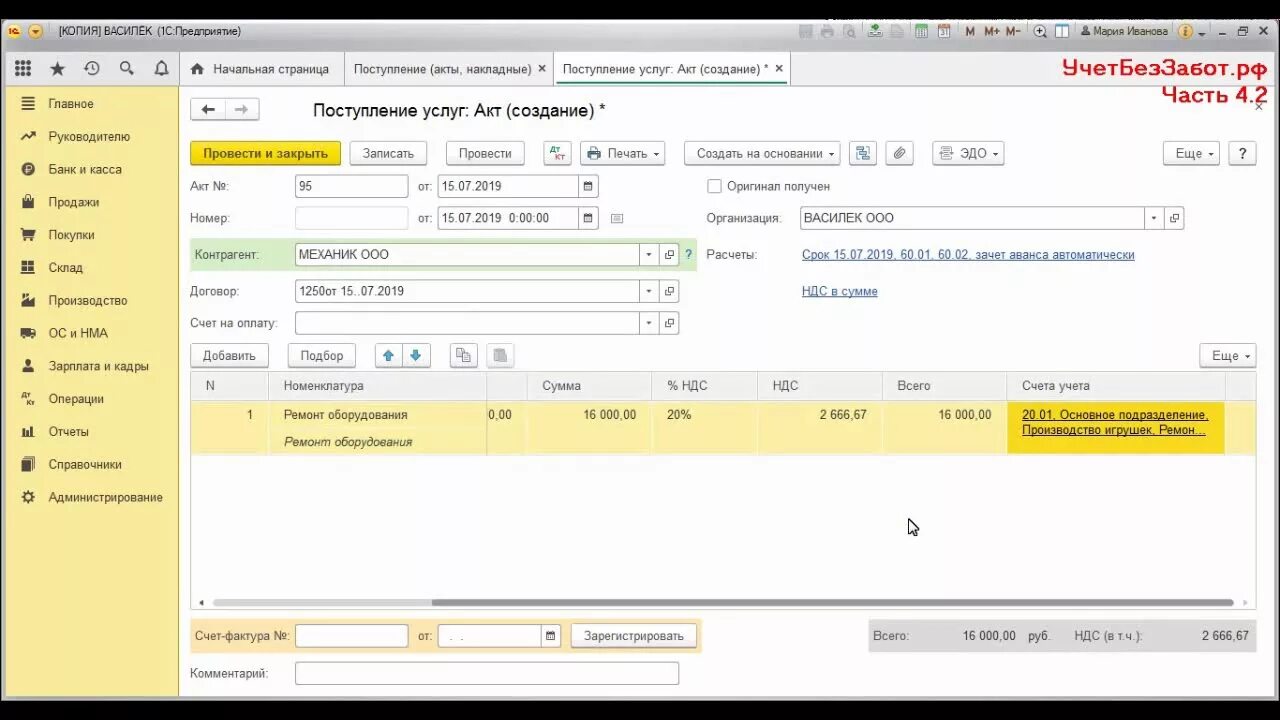
Task: Click the Комментарий input field
Action: coord(487,673)
